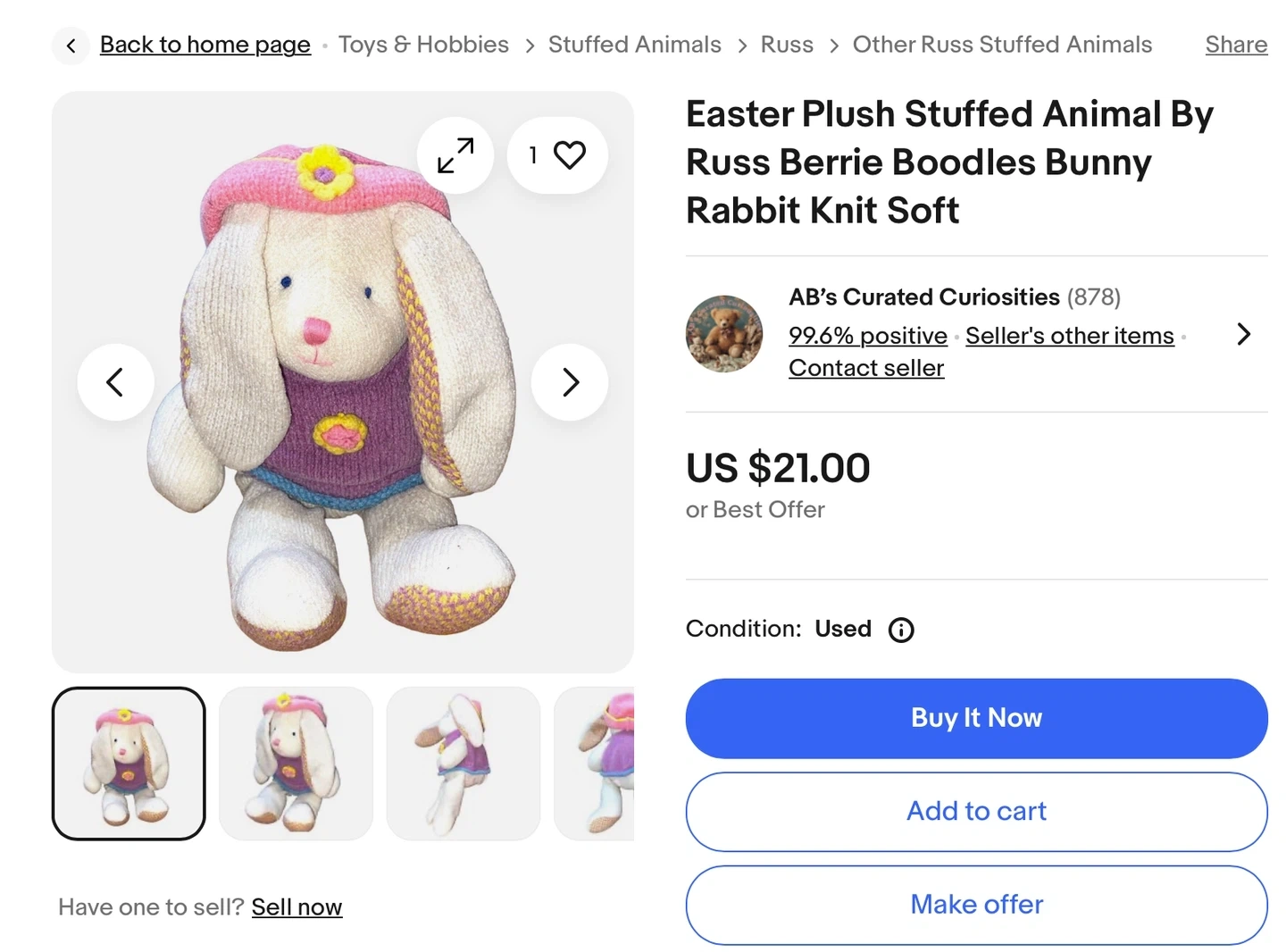Click the Add to cart button
The image size is (1286, 952).
(976, 811)
